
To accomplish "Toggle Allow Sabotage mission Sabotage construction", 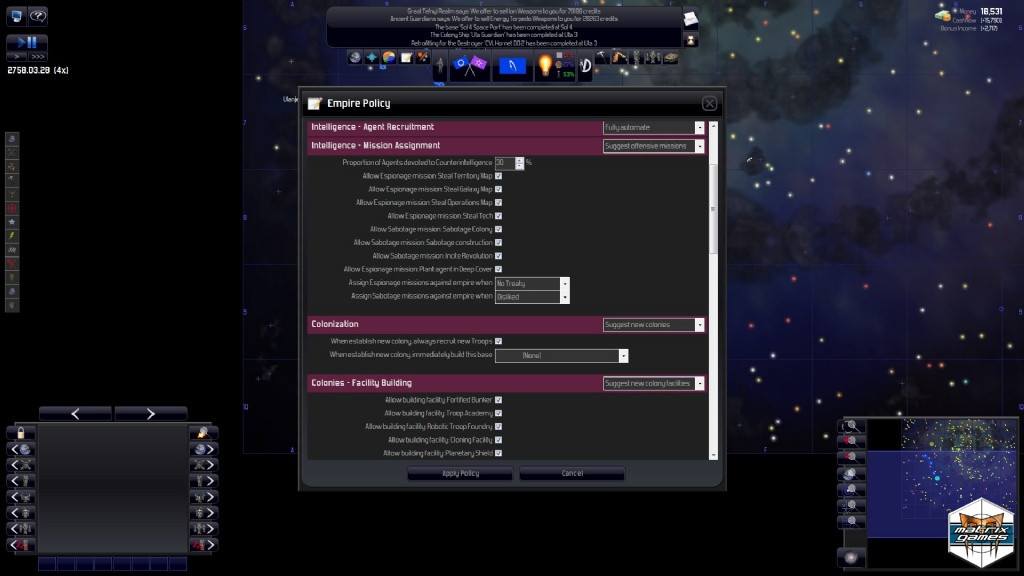I will coord(498,242).
